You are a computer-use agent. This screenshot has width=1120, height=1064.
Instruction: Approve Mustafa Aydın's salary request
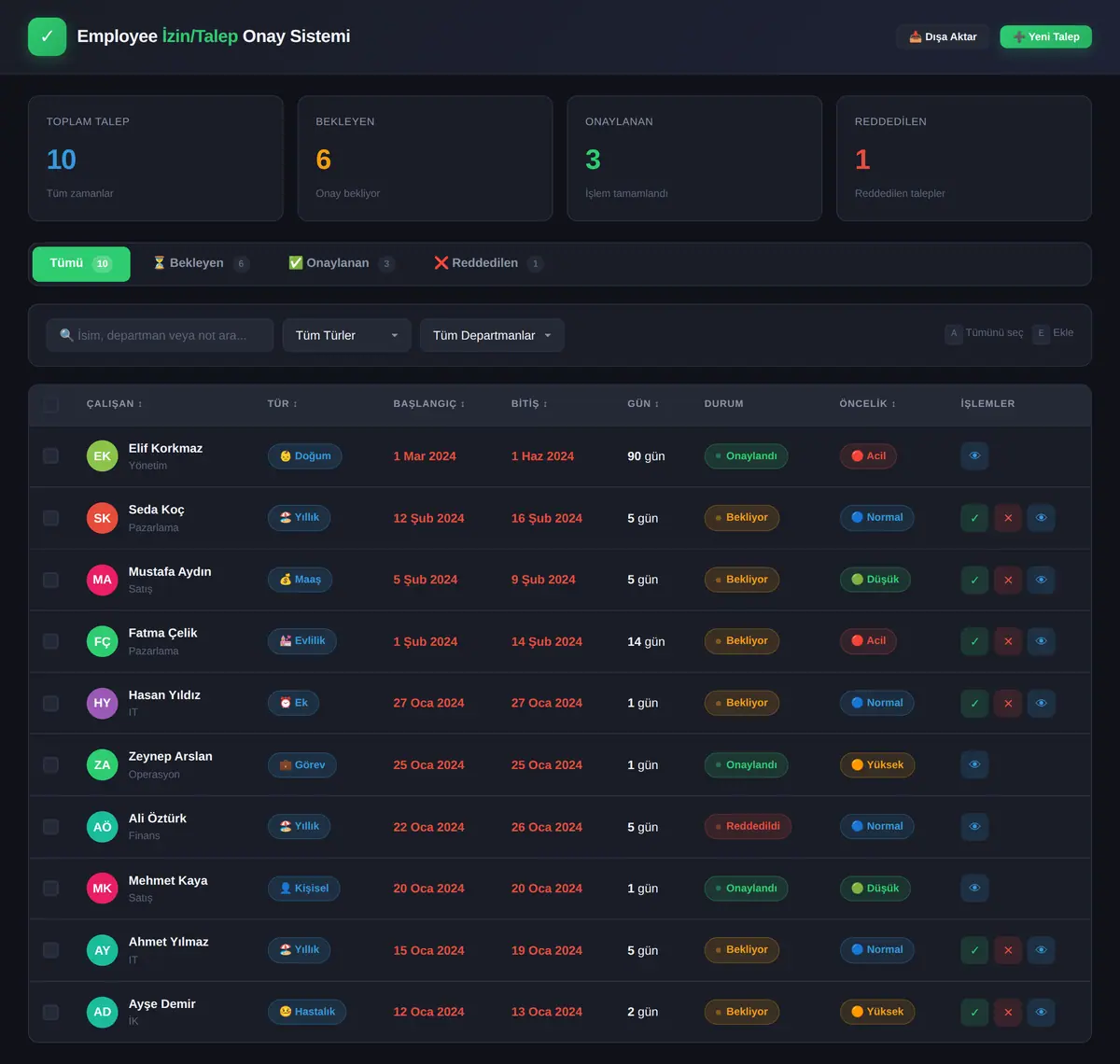974,580
